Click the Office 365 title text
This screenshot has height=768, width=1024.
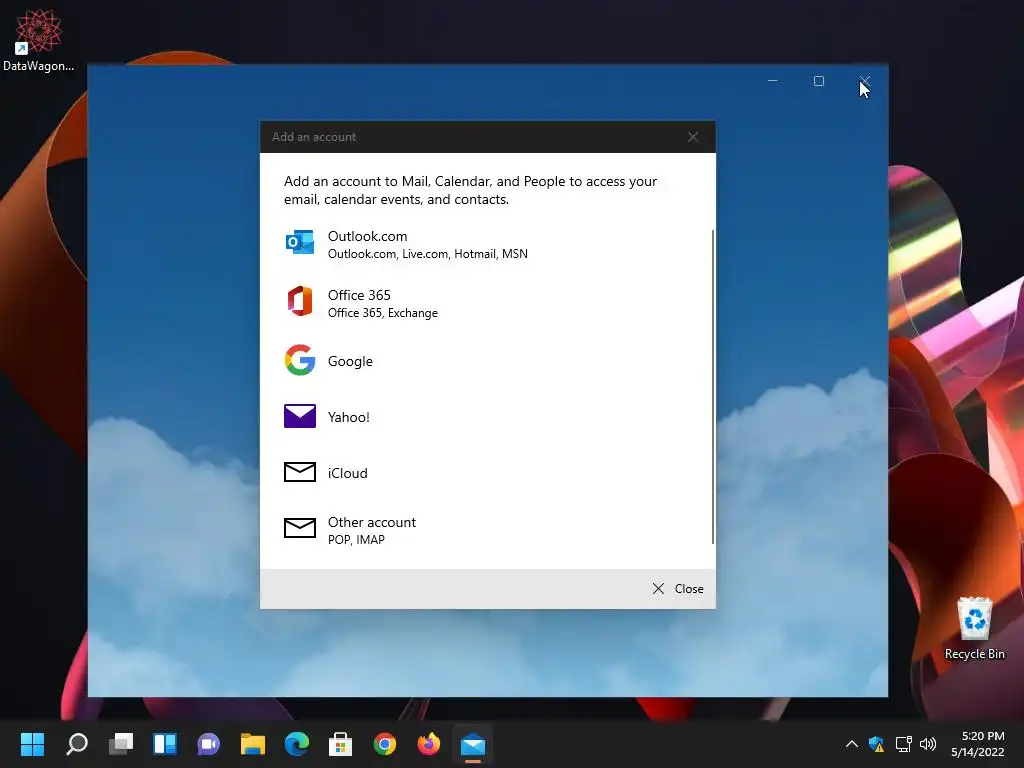[359, 295]
